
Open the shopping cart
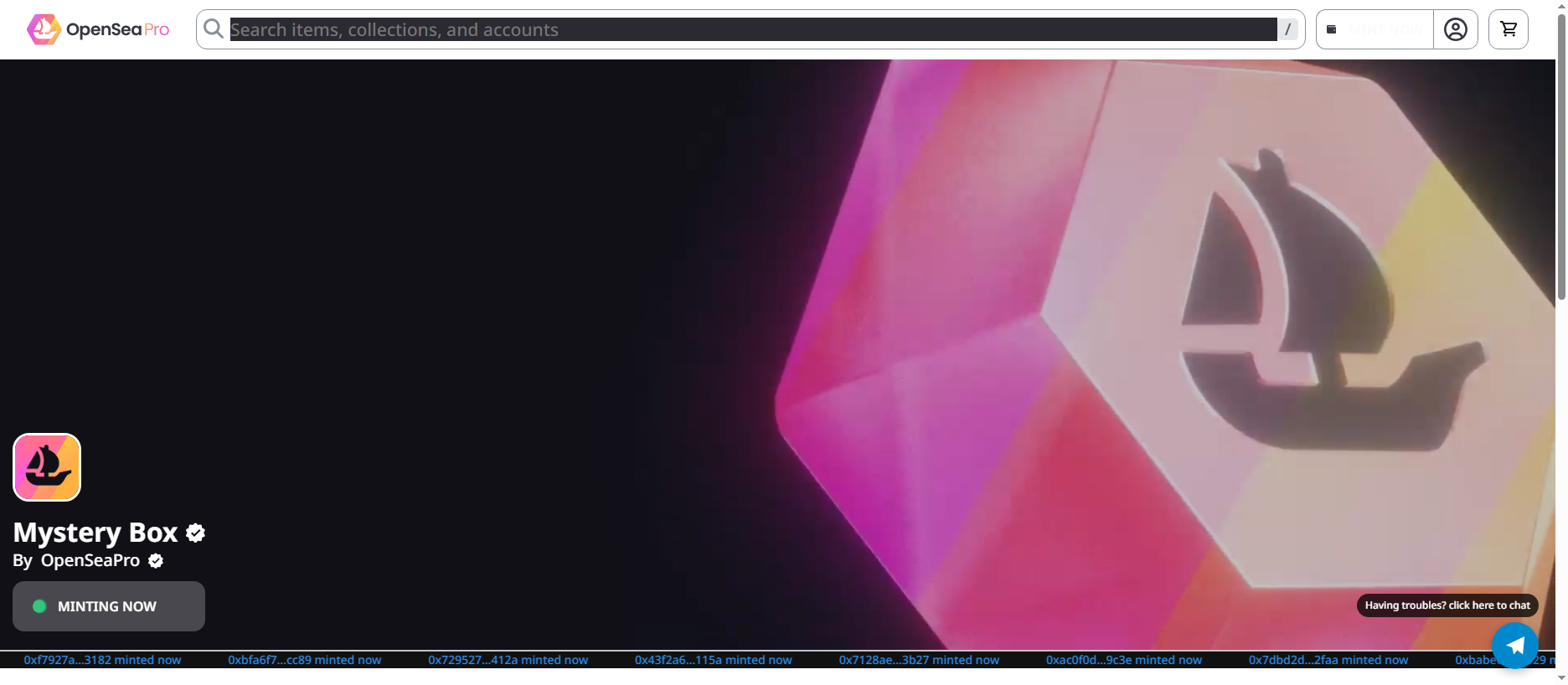[1509, 29]
